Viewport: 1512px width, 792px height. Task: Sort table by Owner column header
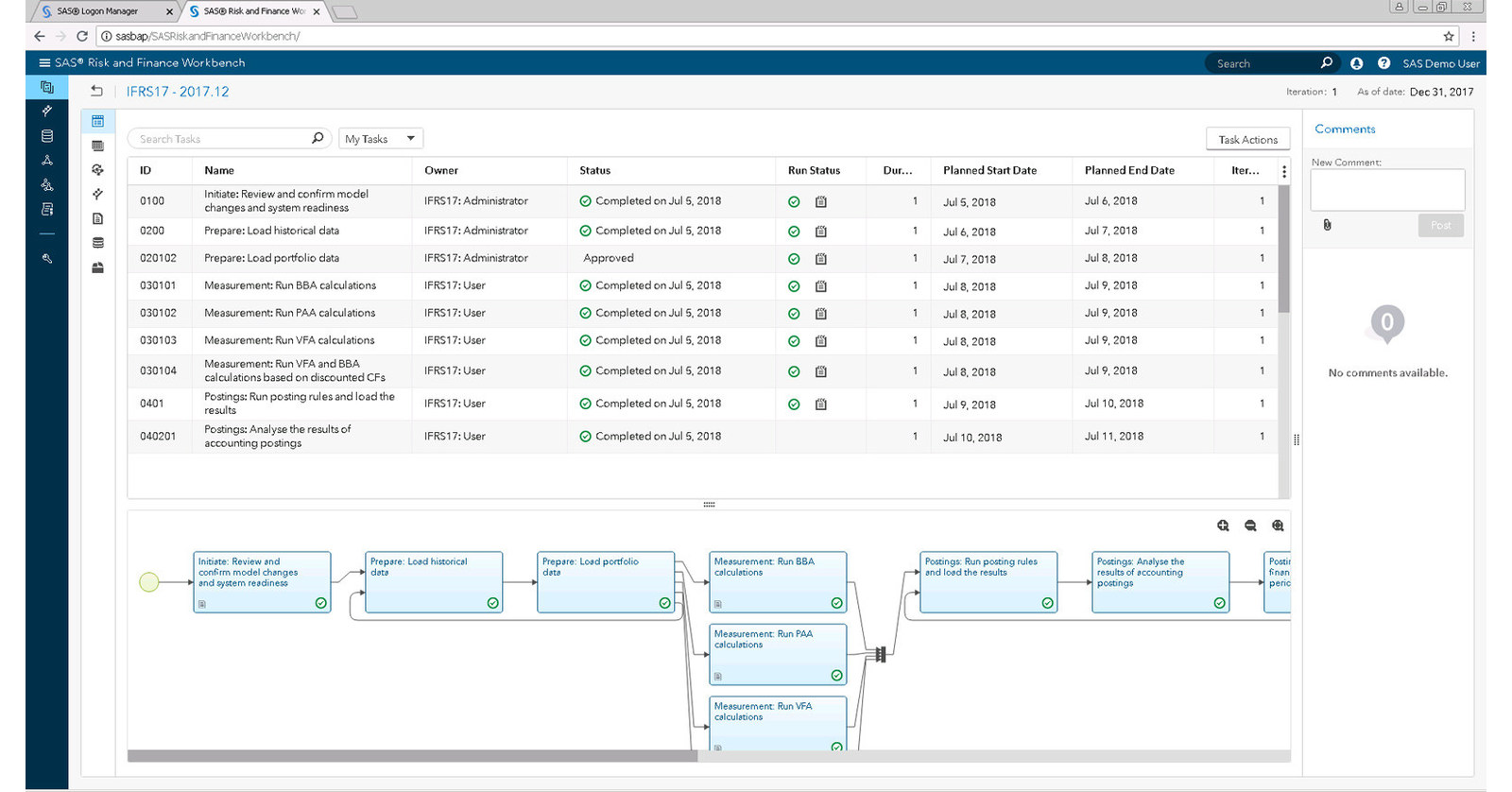point(441,170)
